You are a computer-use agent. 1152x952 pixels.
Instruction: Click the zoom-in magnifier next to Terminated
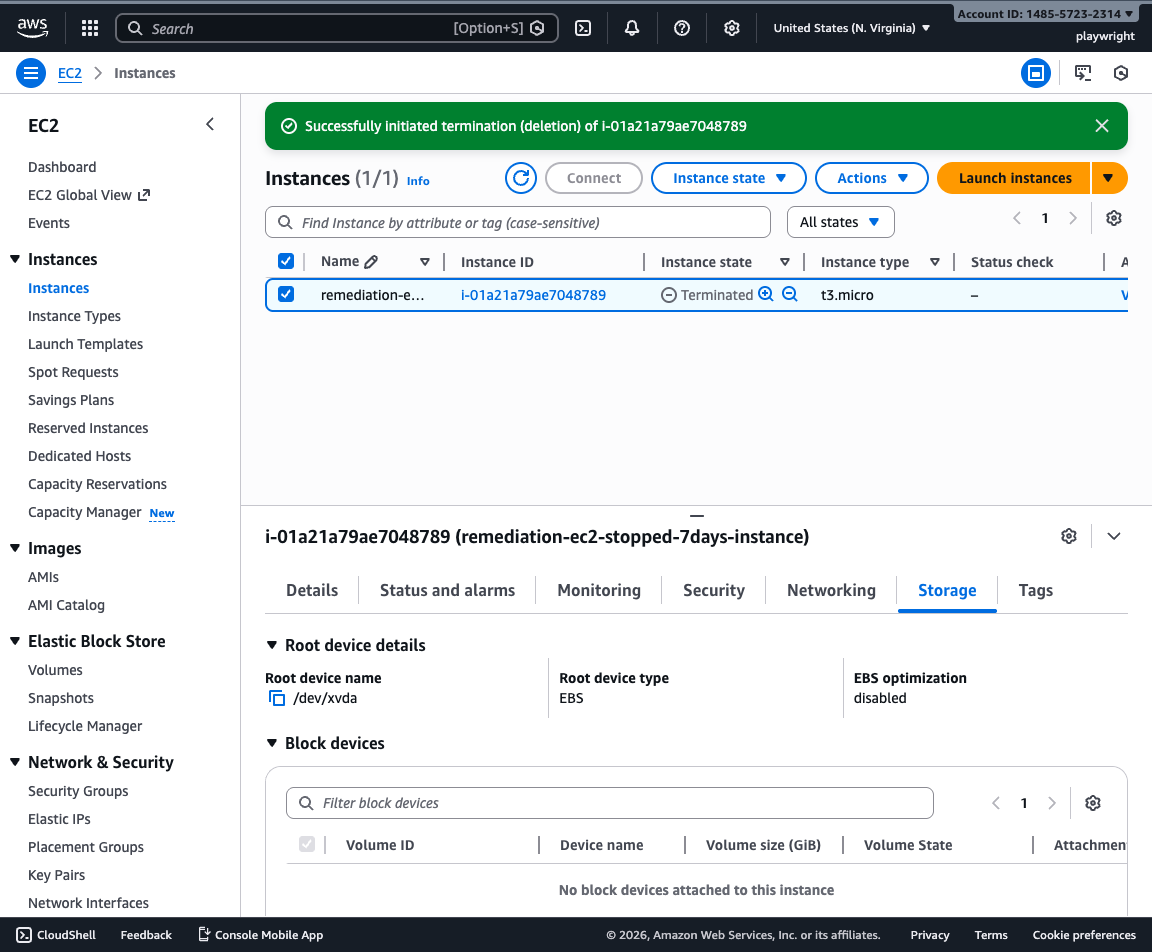tap(765, 295)
